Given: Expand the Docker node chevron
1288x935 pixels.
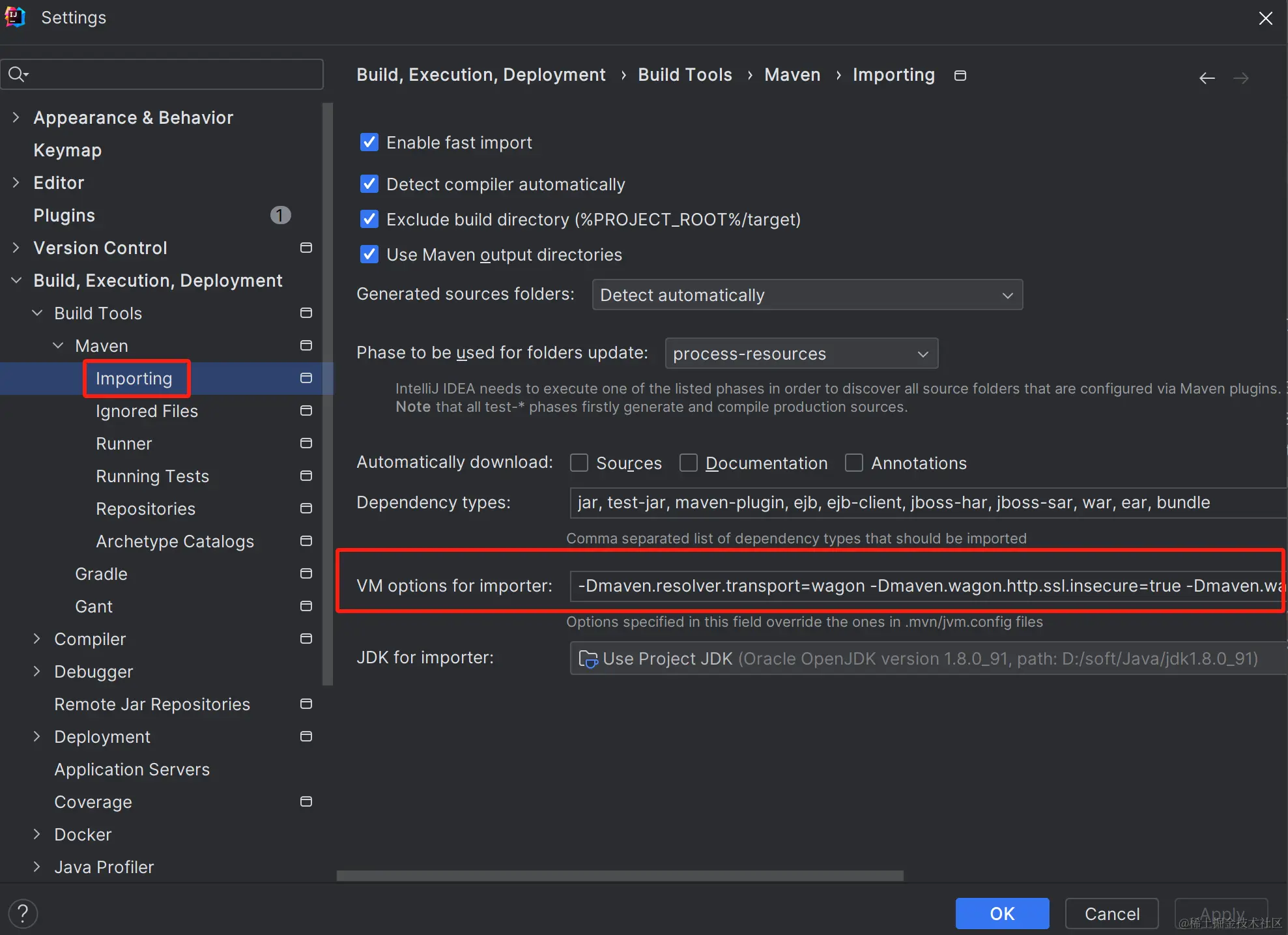Looking at the screenshot, I should tap(37, 834).
